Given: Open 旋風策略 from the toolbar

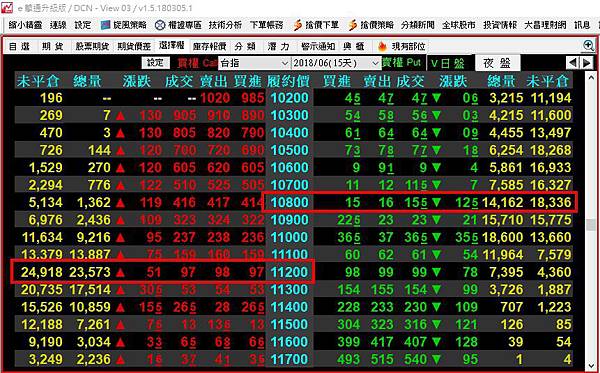Looking at the screenshot, I should point(124,26).
